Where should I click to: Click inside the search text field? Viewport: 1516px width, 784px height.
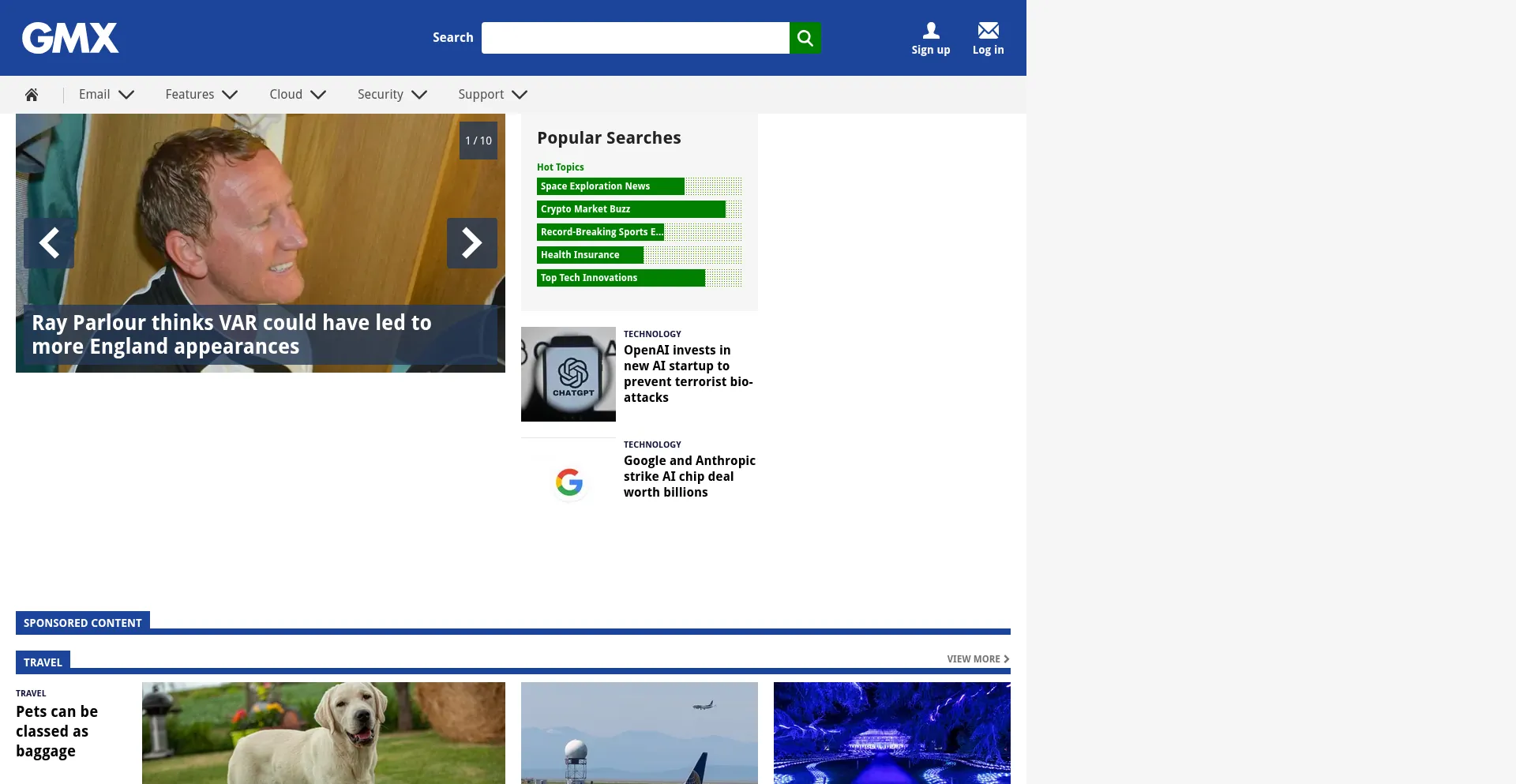pyautogui.click(x=635, y=38)
